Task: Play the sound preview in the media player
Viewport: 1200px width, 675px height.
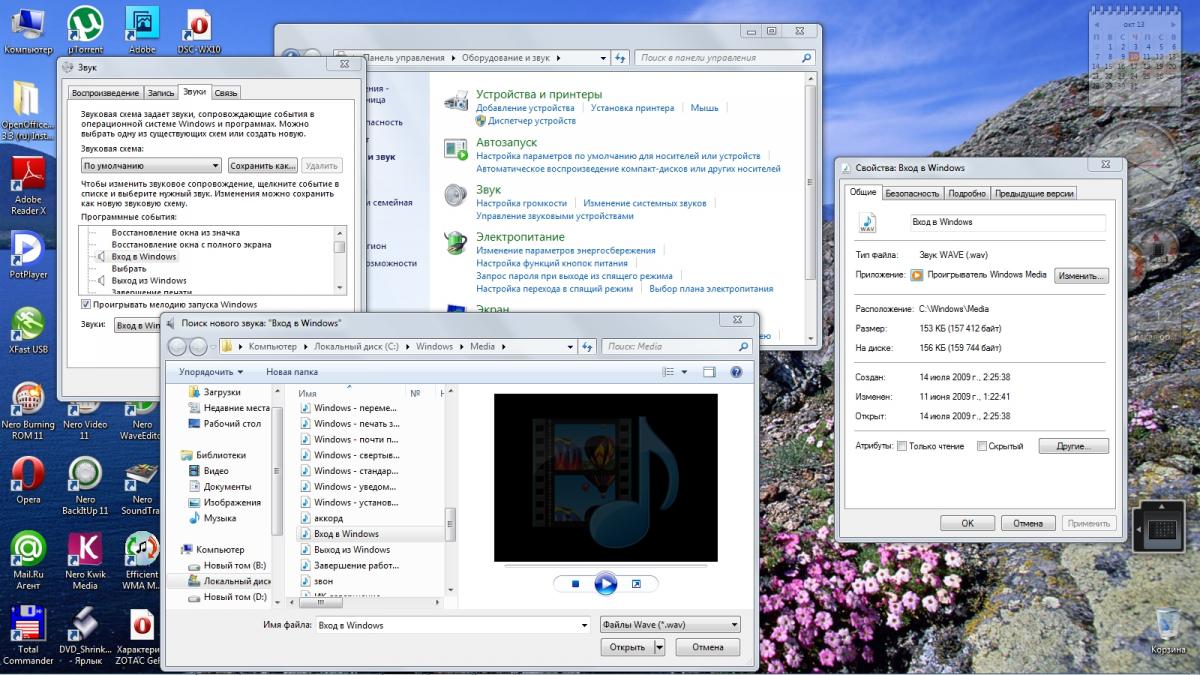Action: coord(605,583)
